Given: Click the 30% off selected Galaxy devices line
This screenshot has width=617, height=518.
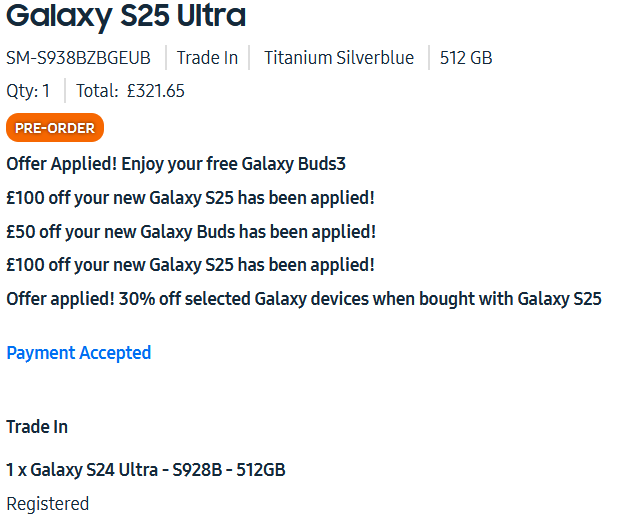Looking at the screenshot, I should pos(304,299).
